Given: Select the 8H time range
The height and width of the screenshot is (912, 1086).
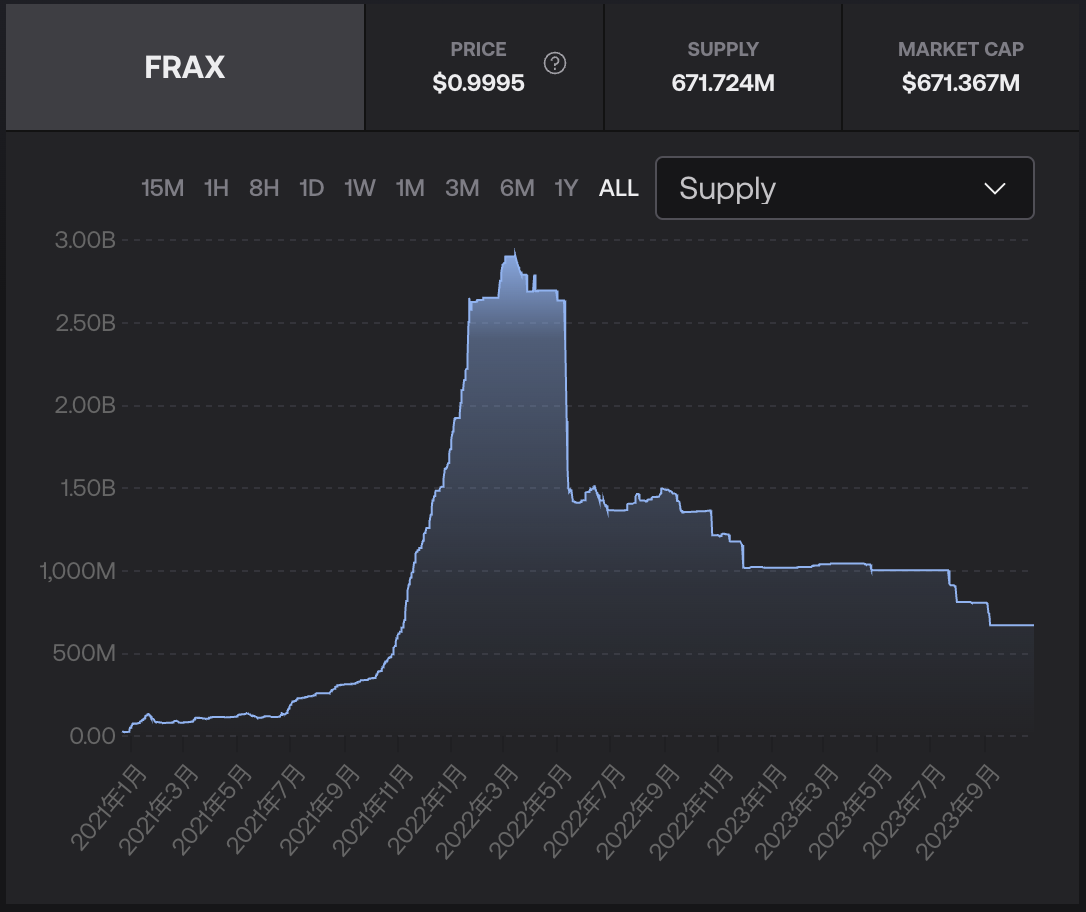Looking at the screenshot, I should (x=263, y=187).
